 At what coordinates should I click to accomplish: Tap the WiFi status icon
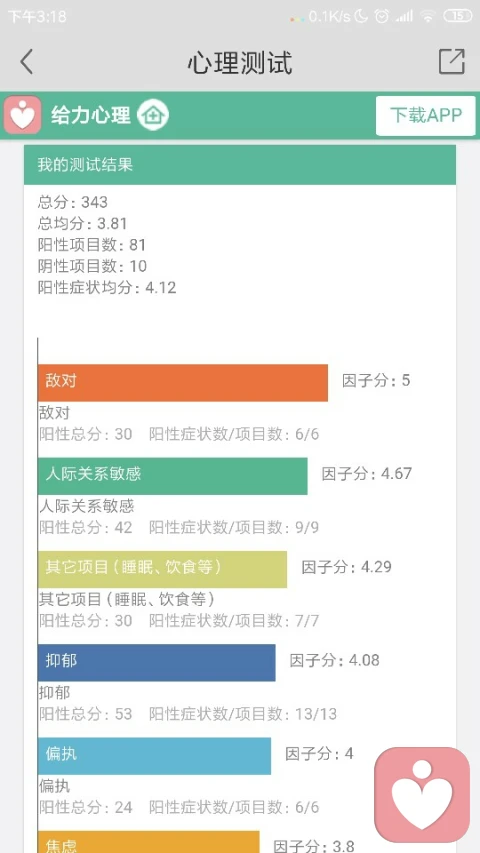tap(428, 16)
